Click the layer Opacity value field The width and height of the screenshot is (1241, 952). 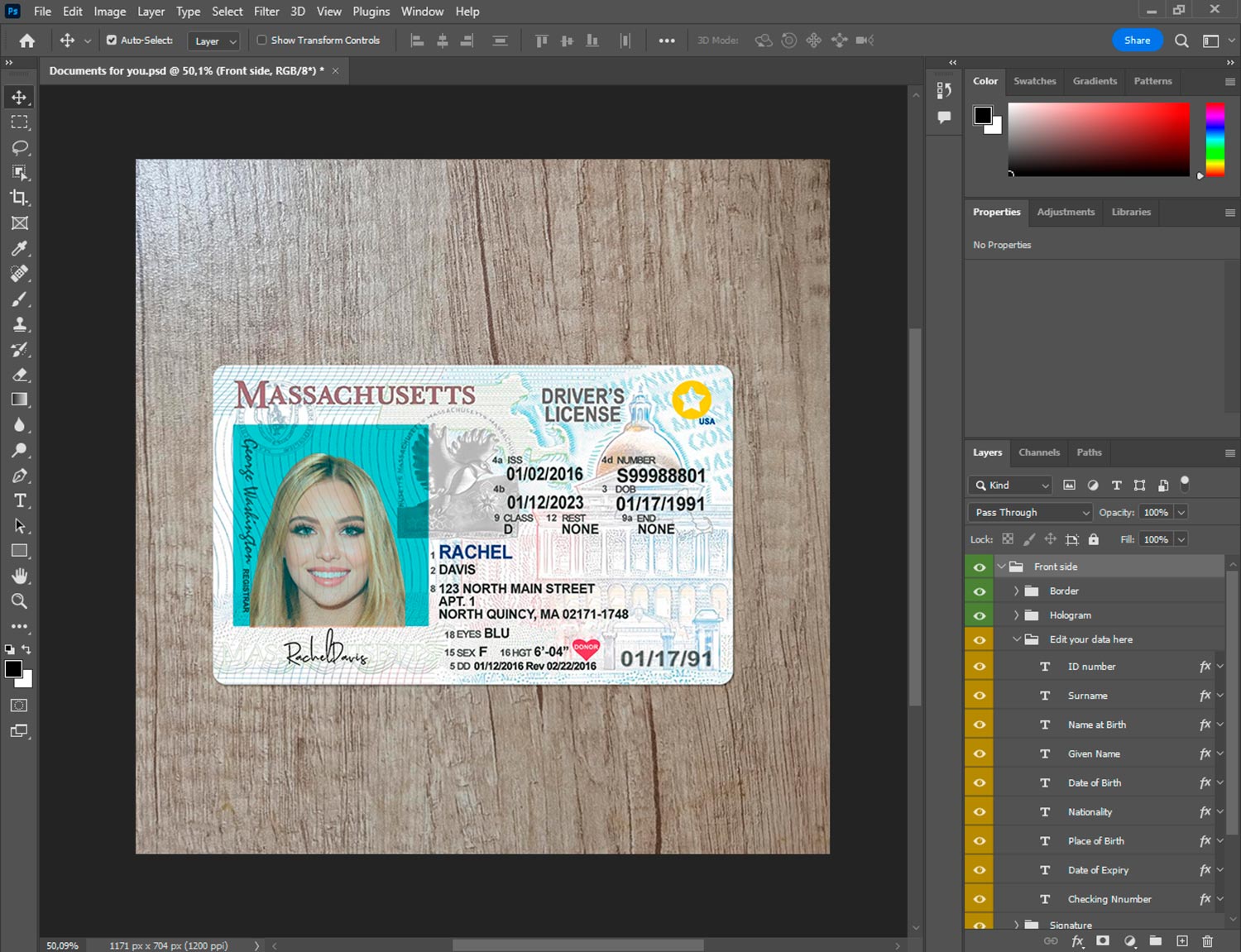pyautogui.click(x=1156, y=512)
